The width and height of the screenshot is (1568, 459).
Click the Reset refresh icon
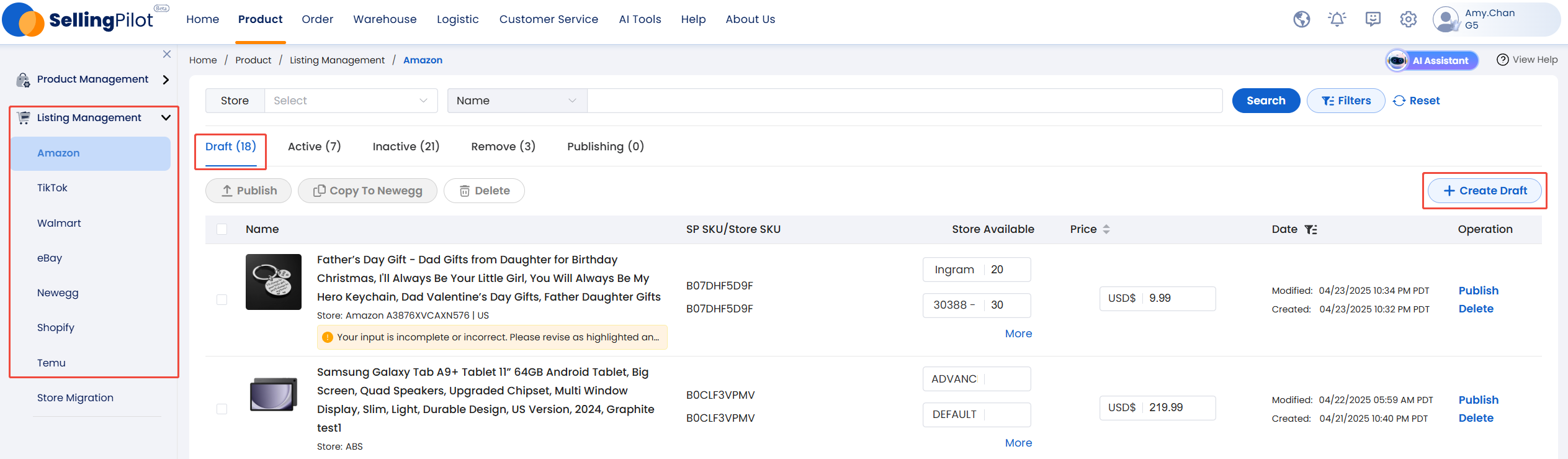click(x=1399, y=101)
